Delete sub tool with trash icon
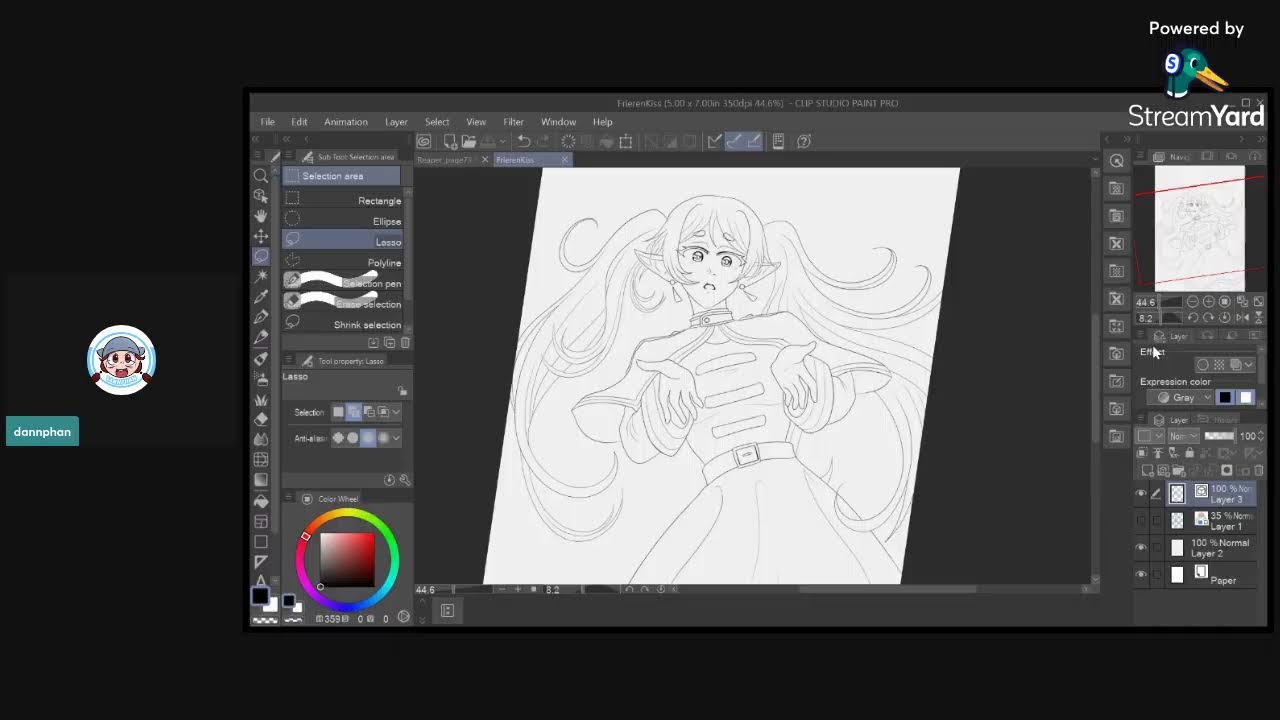This screenshot has height=720, width=1280. [405, 343]
